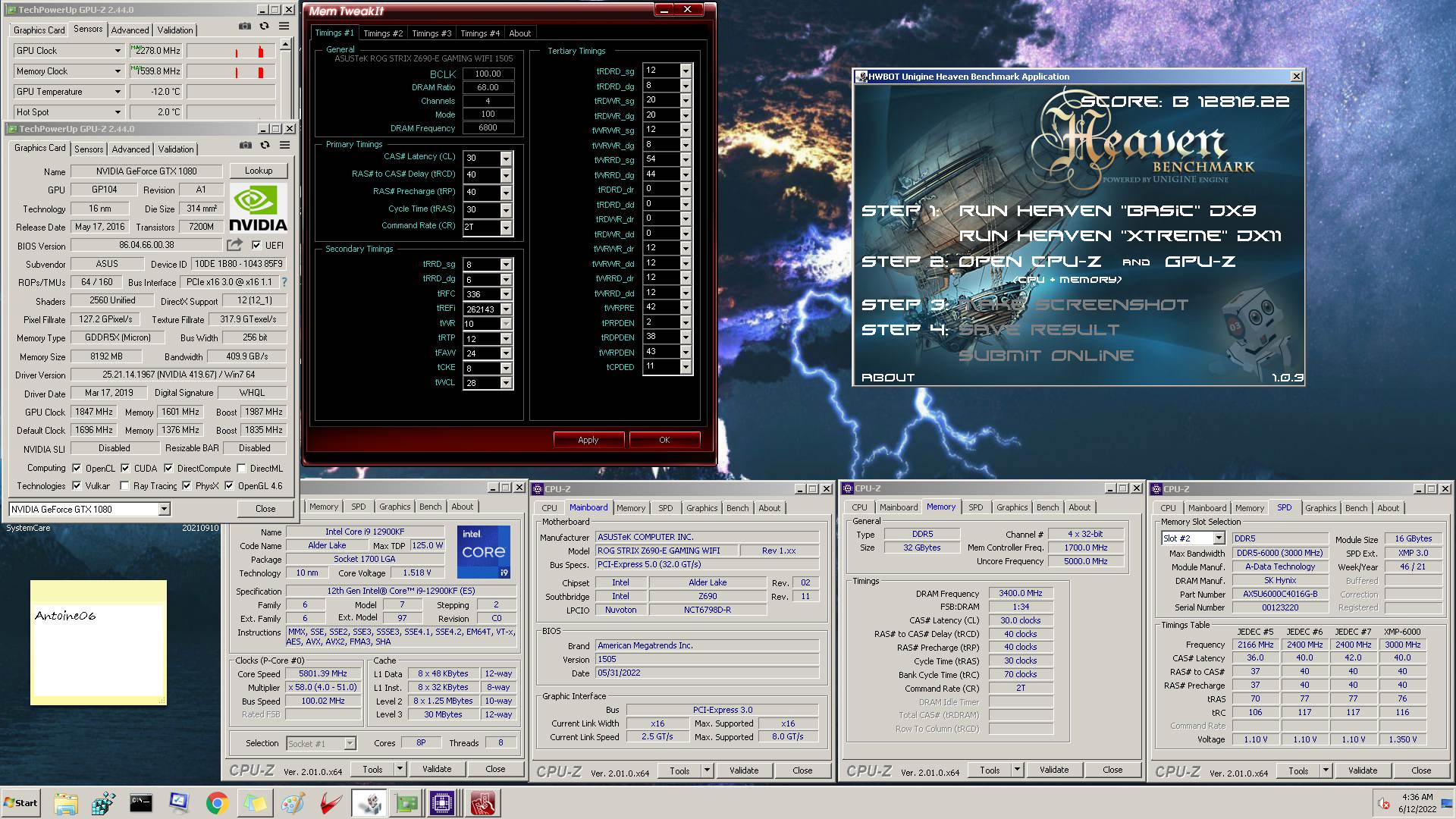Screen dimensions: 1456x819
Task: Click camera icon in GPU-Z Graphics Card window
Action: 245,145
